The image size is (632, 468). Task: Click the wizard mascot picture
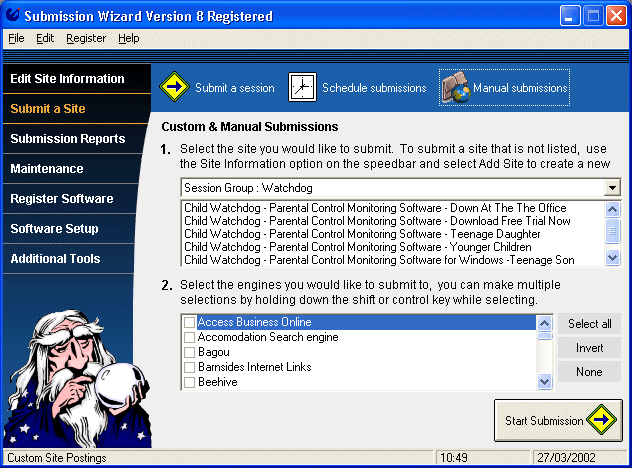(x=77, y=378)
